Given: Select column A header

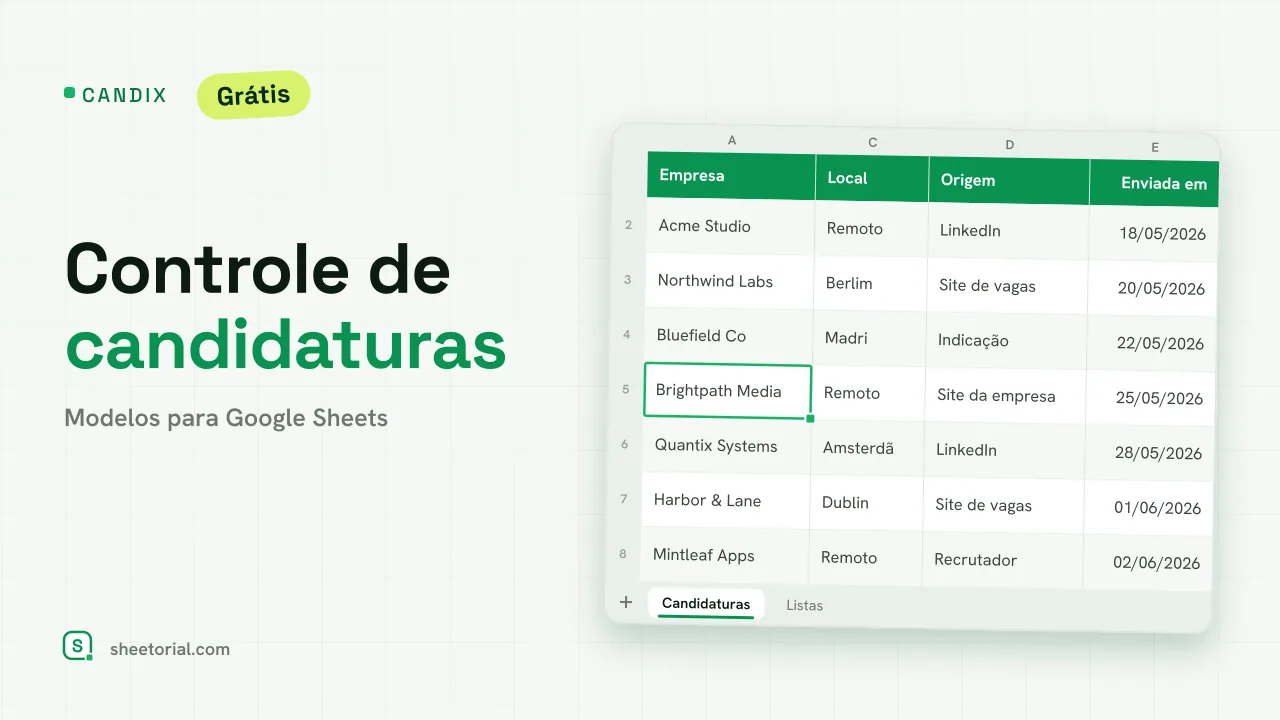Looking at the screenshot, I should pyautogui.click(x=732, y=140).
